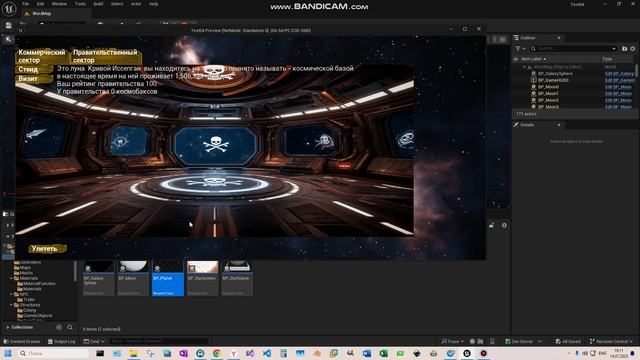Switch to the WorldMap level tab

42,13
